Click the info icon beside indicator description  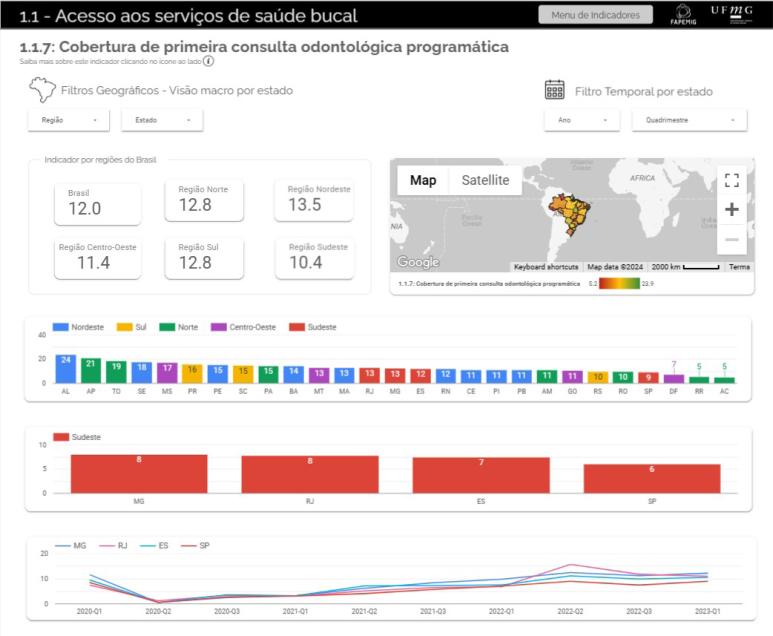[x=208, y=61]
